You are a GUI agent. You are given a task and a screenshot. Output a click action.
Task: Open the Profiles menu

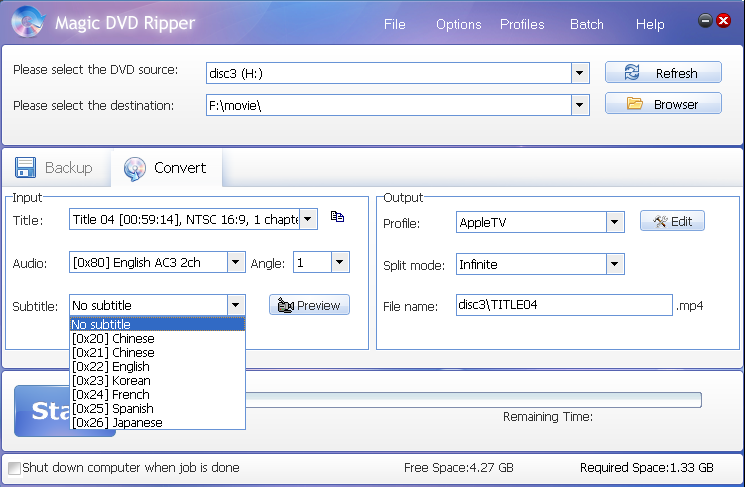click(522, 24)
